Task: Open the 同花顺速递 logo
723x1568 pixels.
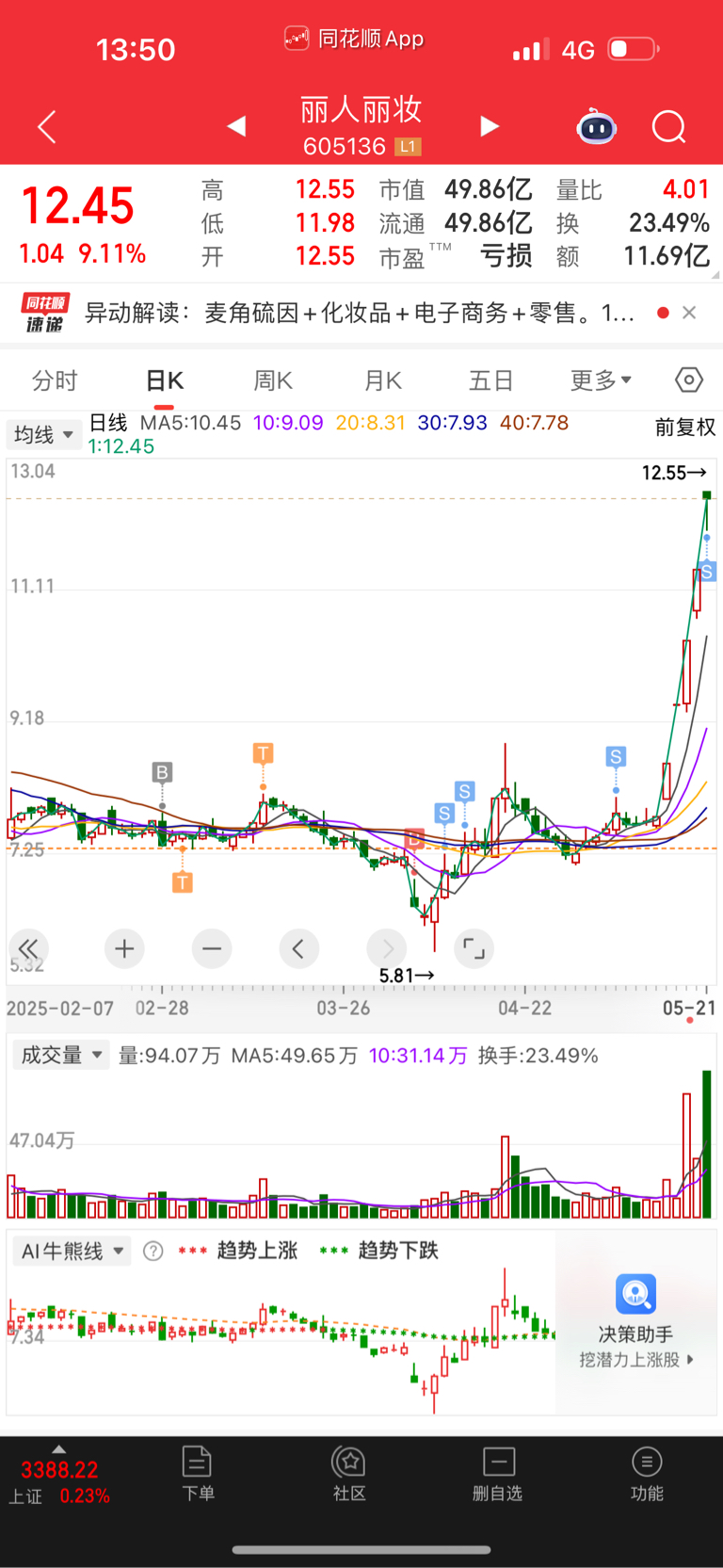Action: 45,313
